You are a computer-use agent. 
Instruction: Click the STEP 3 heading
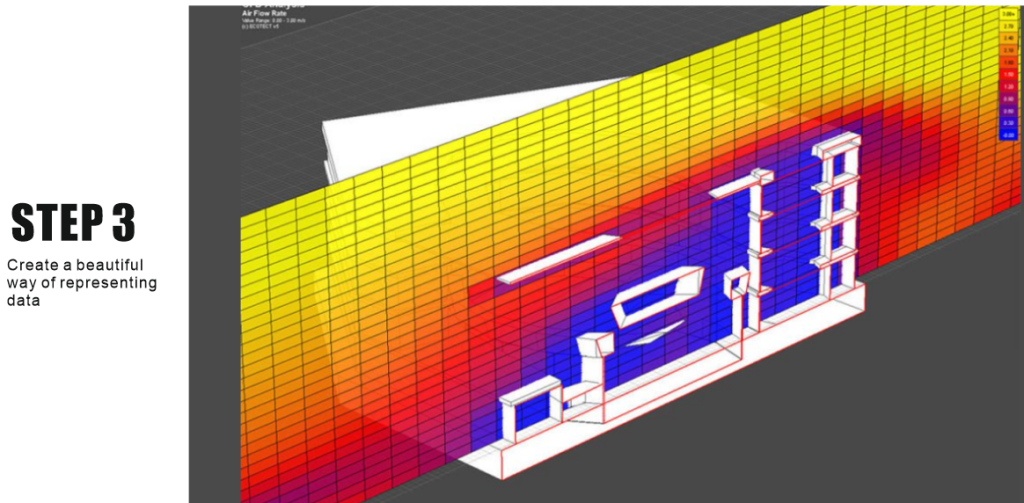pos(73,222)
